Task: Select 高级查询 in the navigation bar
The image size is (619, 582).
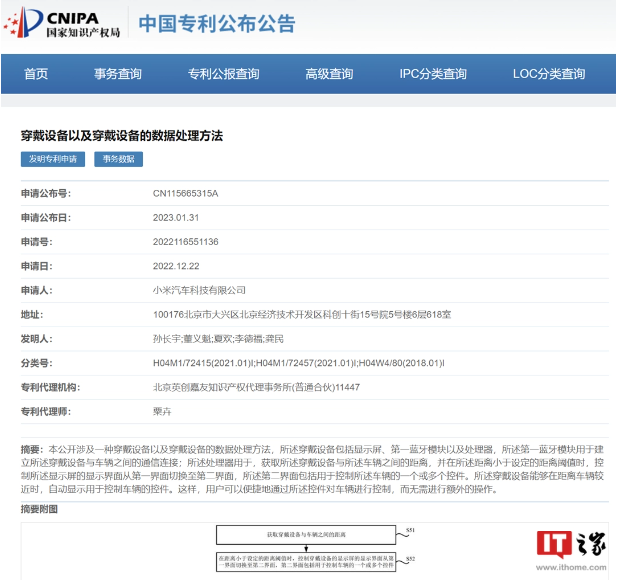Action: [329, 74]
